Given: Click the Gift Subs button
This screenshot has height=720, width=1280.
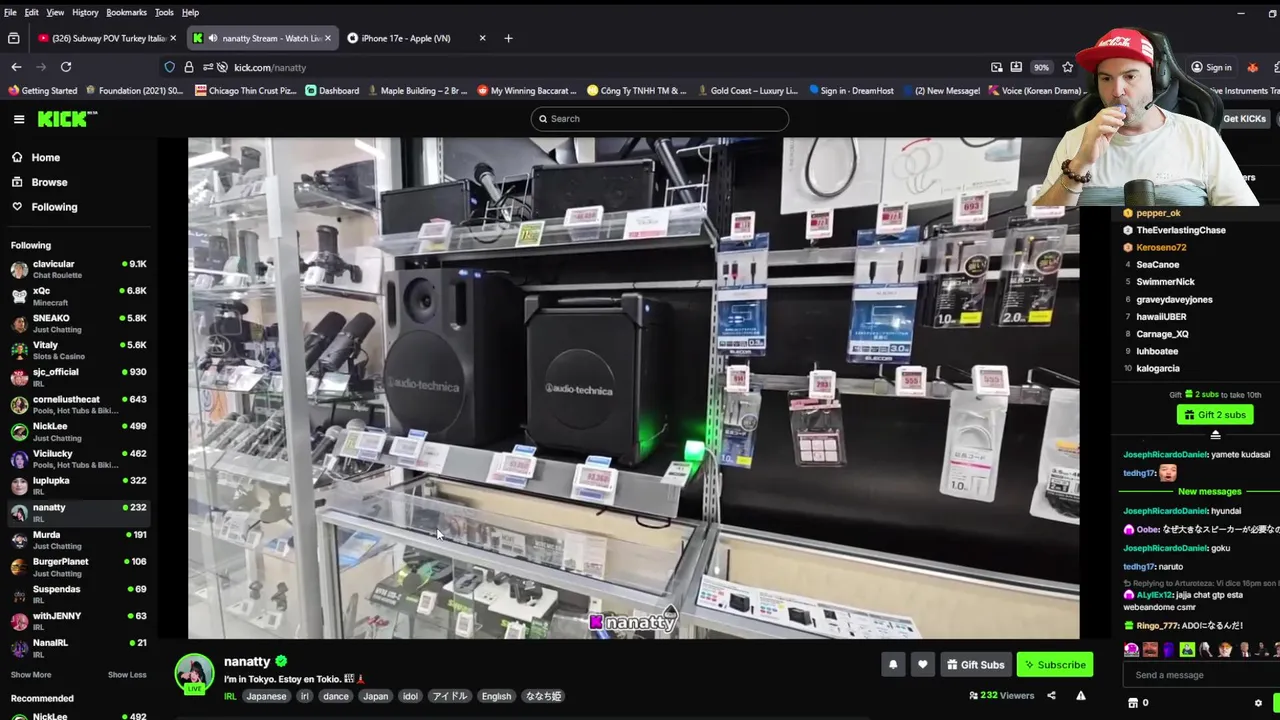Looking at the screenshot, I should coord(976,665).
